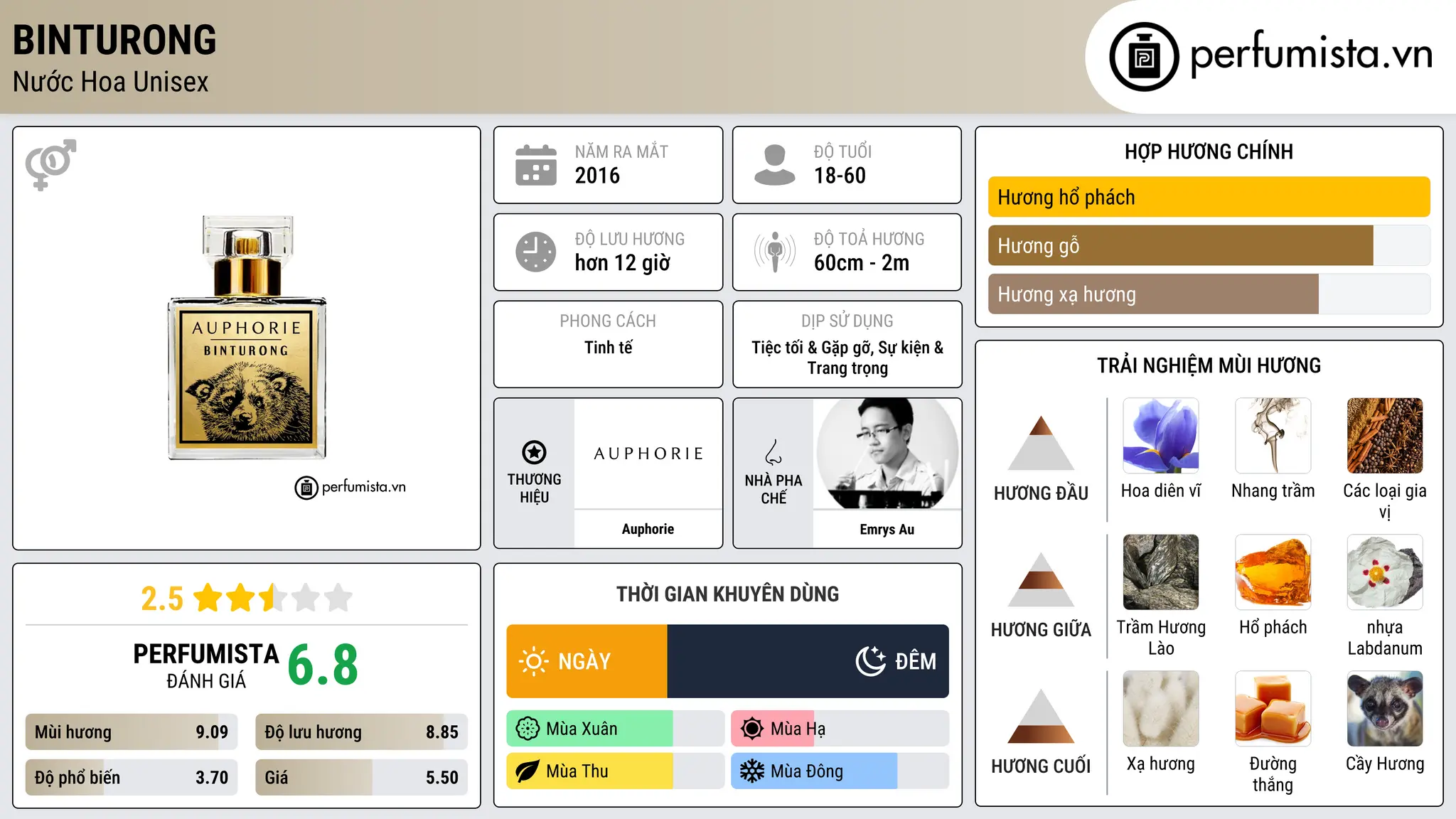
Task: Open the Cầy Hương note image
Action: pos(1385,709)
